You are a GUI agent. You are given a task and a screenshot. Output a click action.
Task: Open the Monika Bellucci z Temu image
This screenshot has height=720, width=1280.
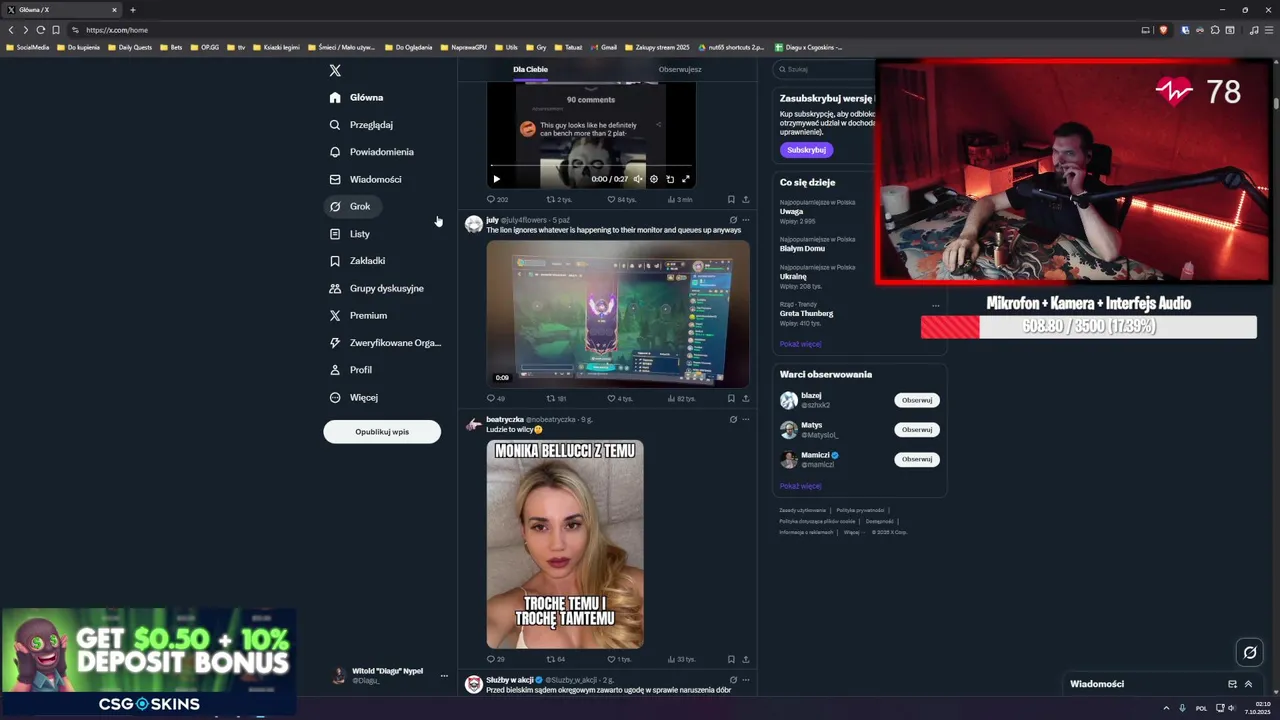565,544
